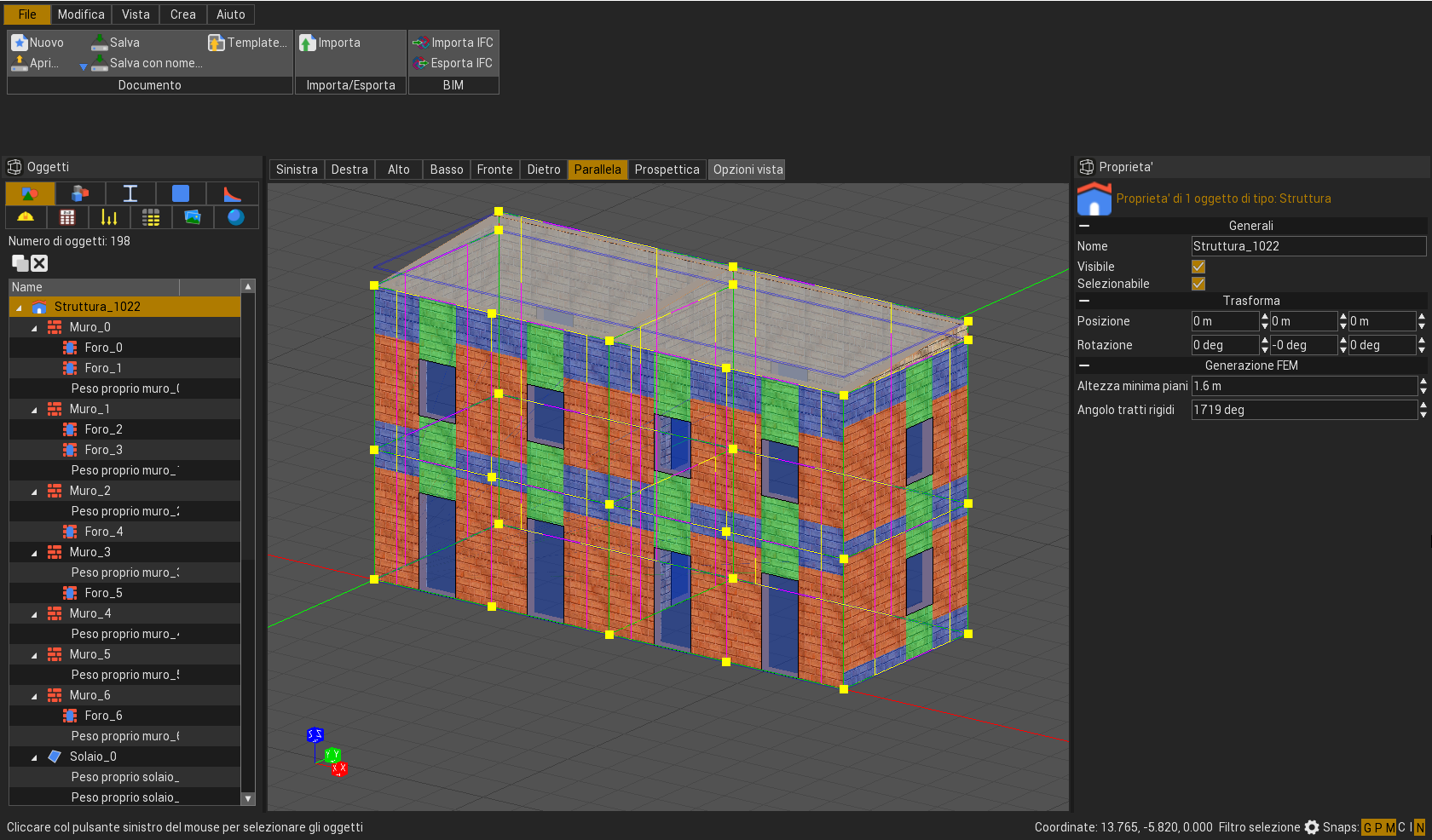Switch to Alto view

click(399, 170)
